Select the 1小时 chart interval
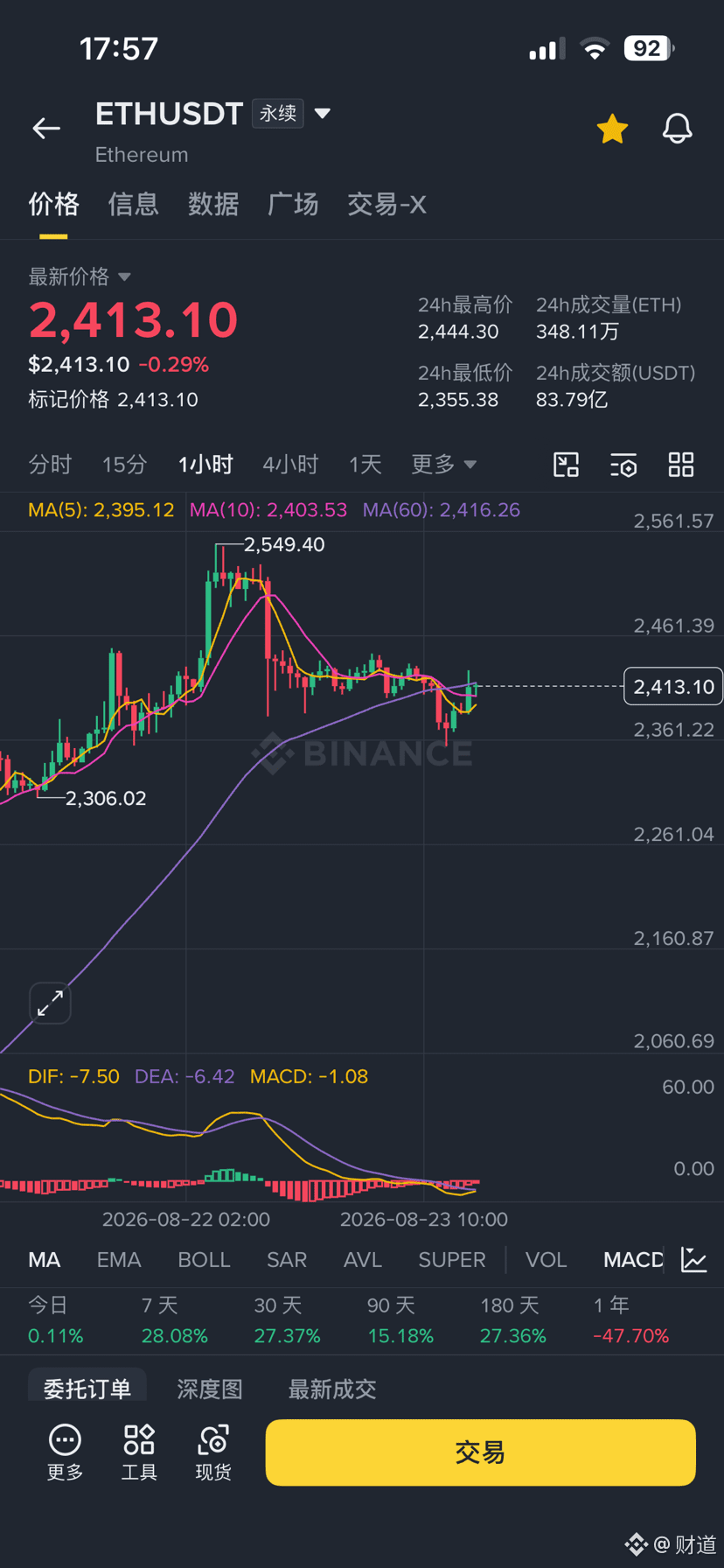The height and width of the screenshot is (1568, 724). [x=205, y=465]
